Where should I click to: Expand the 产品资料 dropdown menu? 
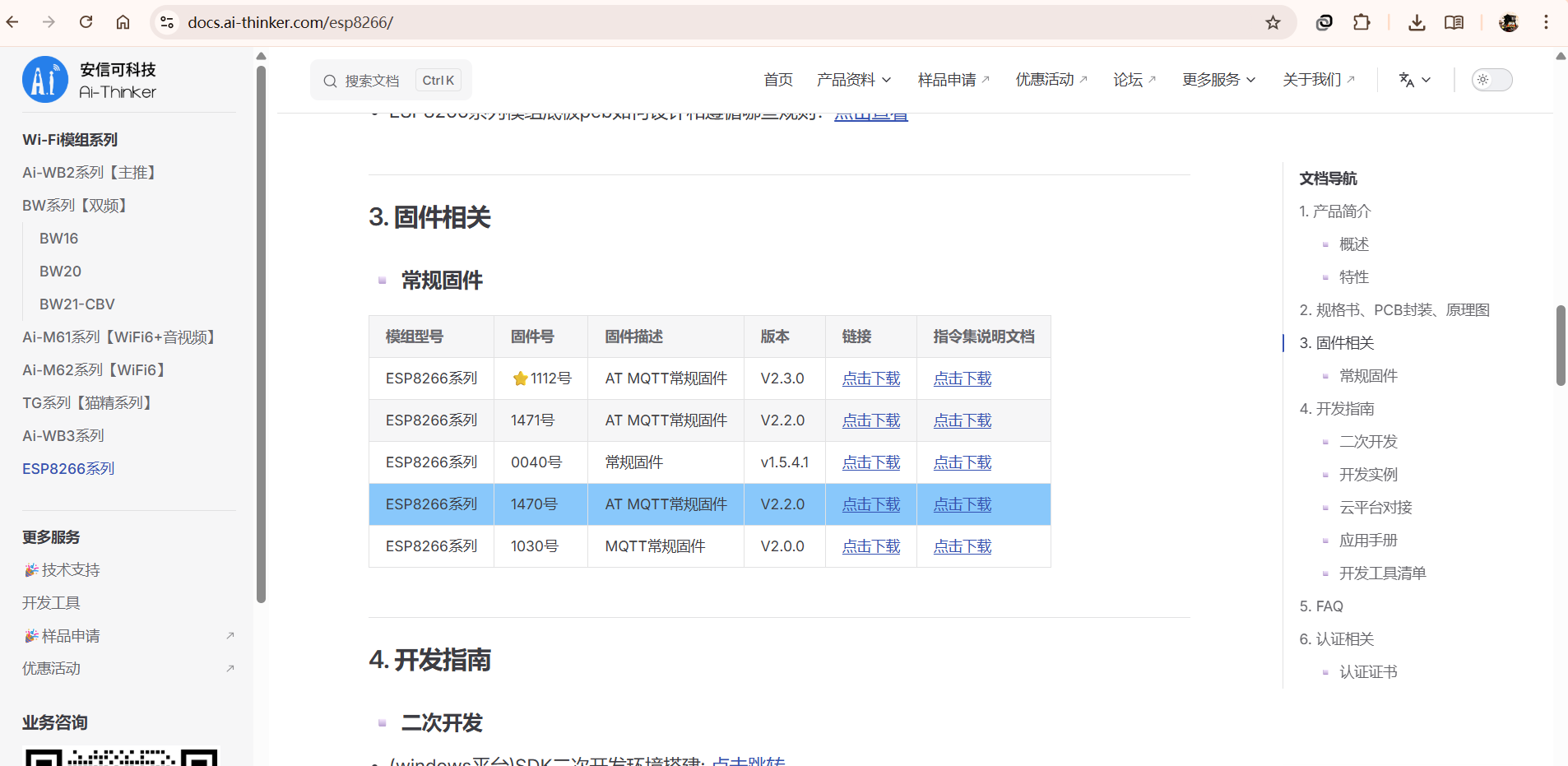click(x=853, y=80)
